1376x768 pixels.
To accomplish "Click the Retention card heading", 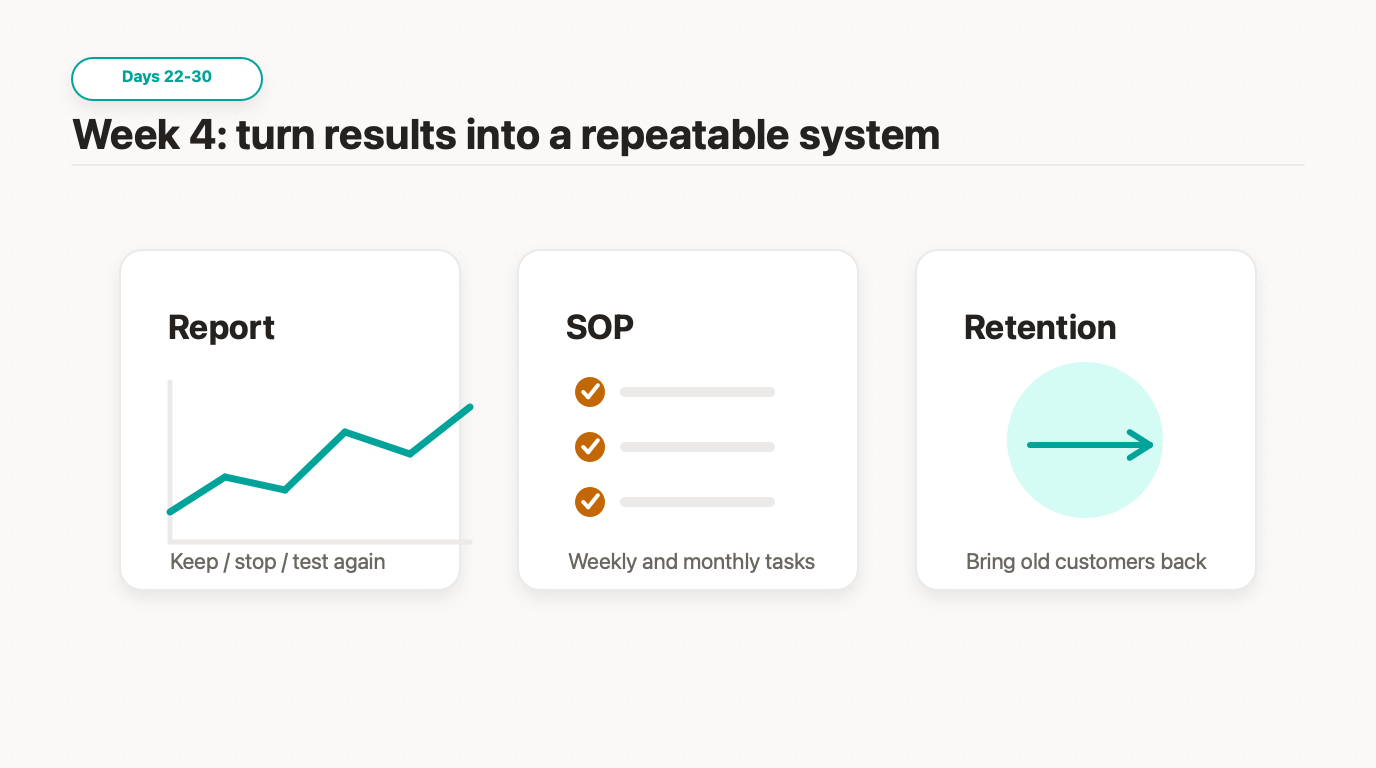I will tap(1040, 327).
